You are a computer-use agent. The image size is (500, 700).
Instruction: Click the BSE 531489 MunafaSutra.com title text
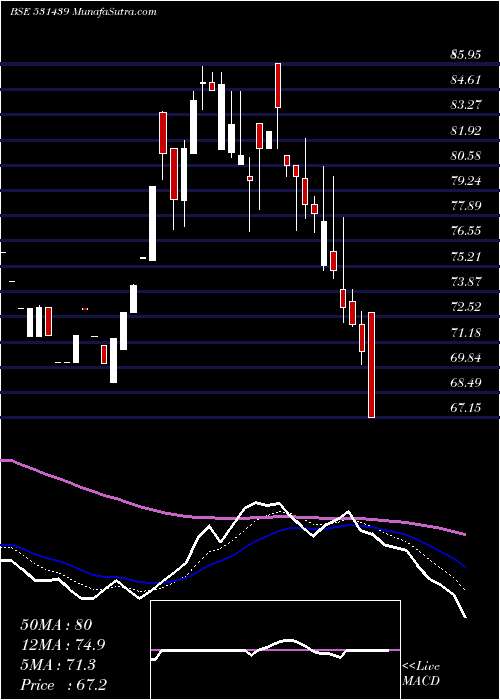coord(83,12)
